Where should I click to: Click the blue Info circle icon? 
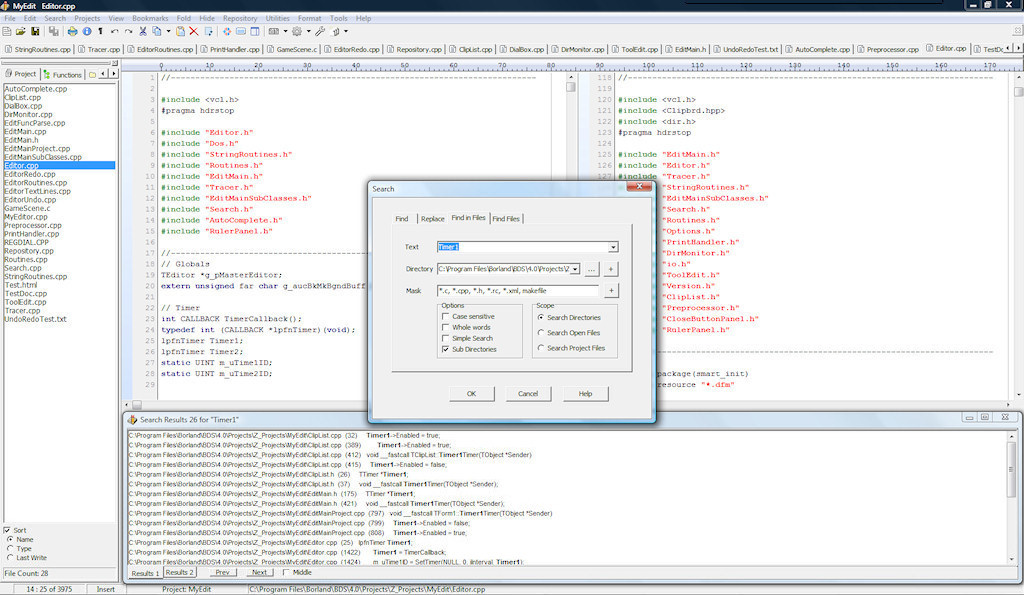pos(87,31)
